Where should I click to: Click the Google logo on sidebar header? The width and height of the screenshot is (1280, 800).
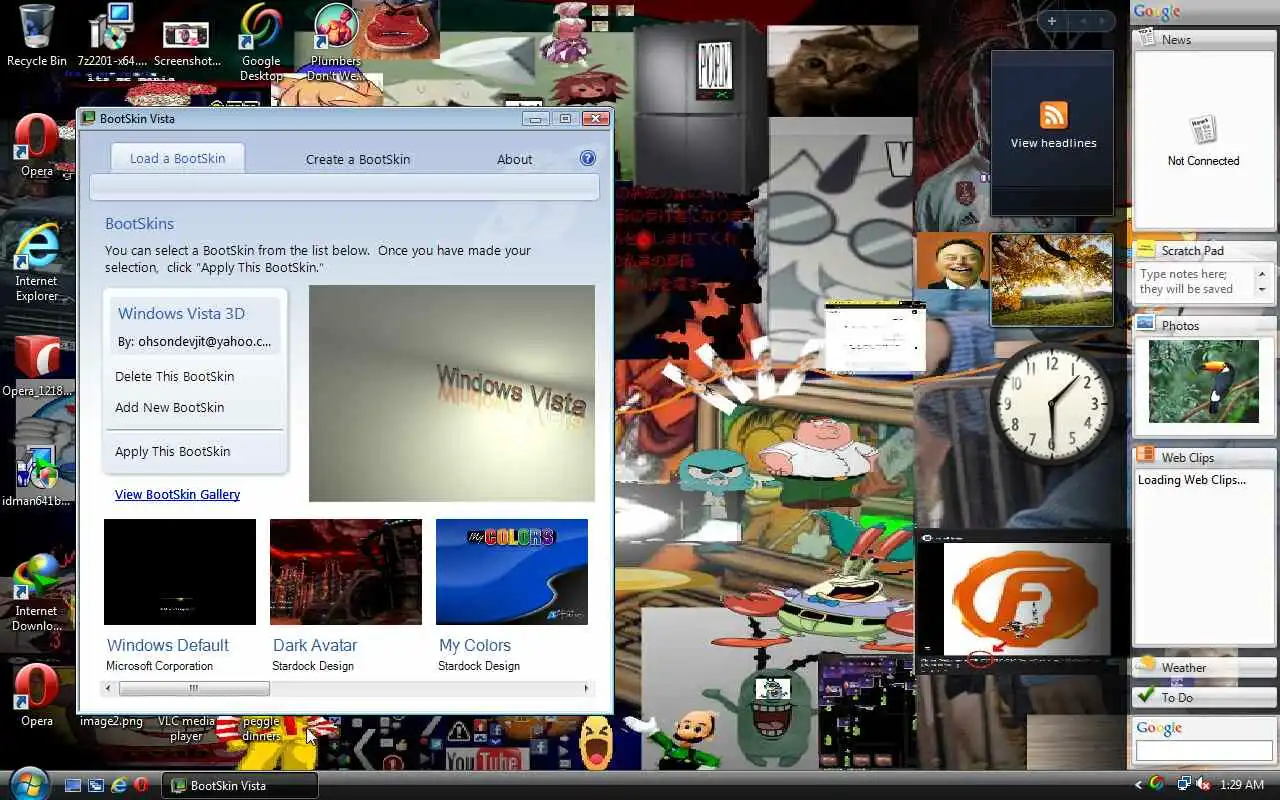[1157, 12]
